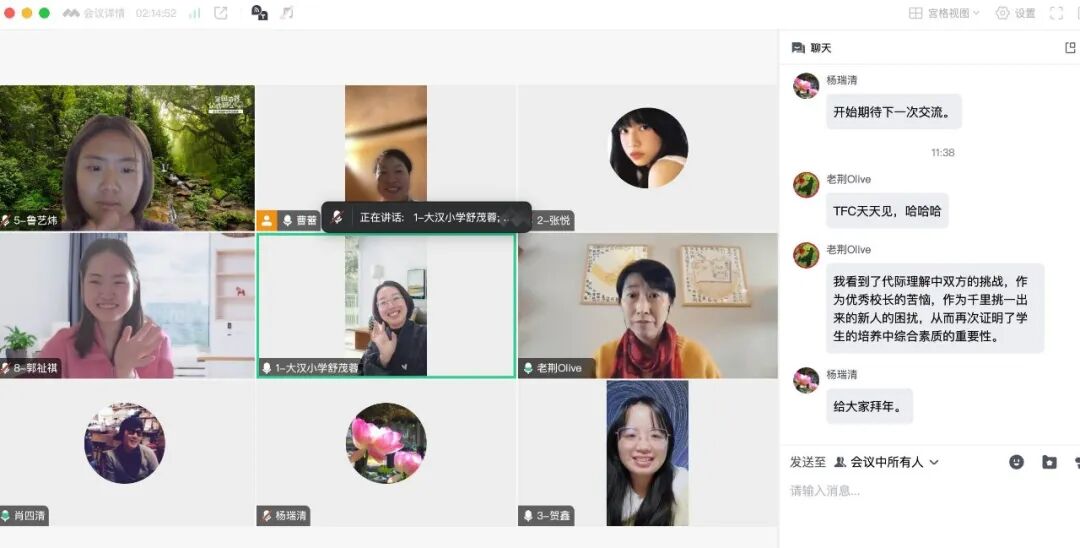Click the 聊天 chat header icon
1080x548 pixels.
pos(798,48)
